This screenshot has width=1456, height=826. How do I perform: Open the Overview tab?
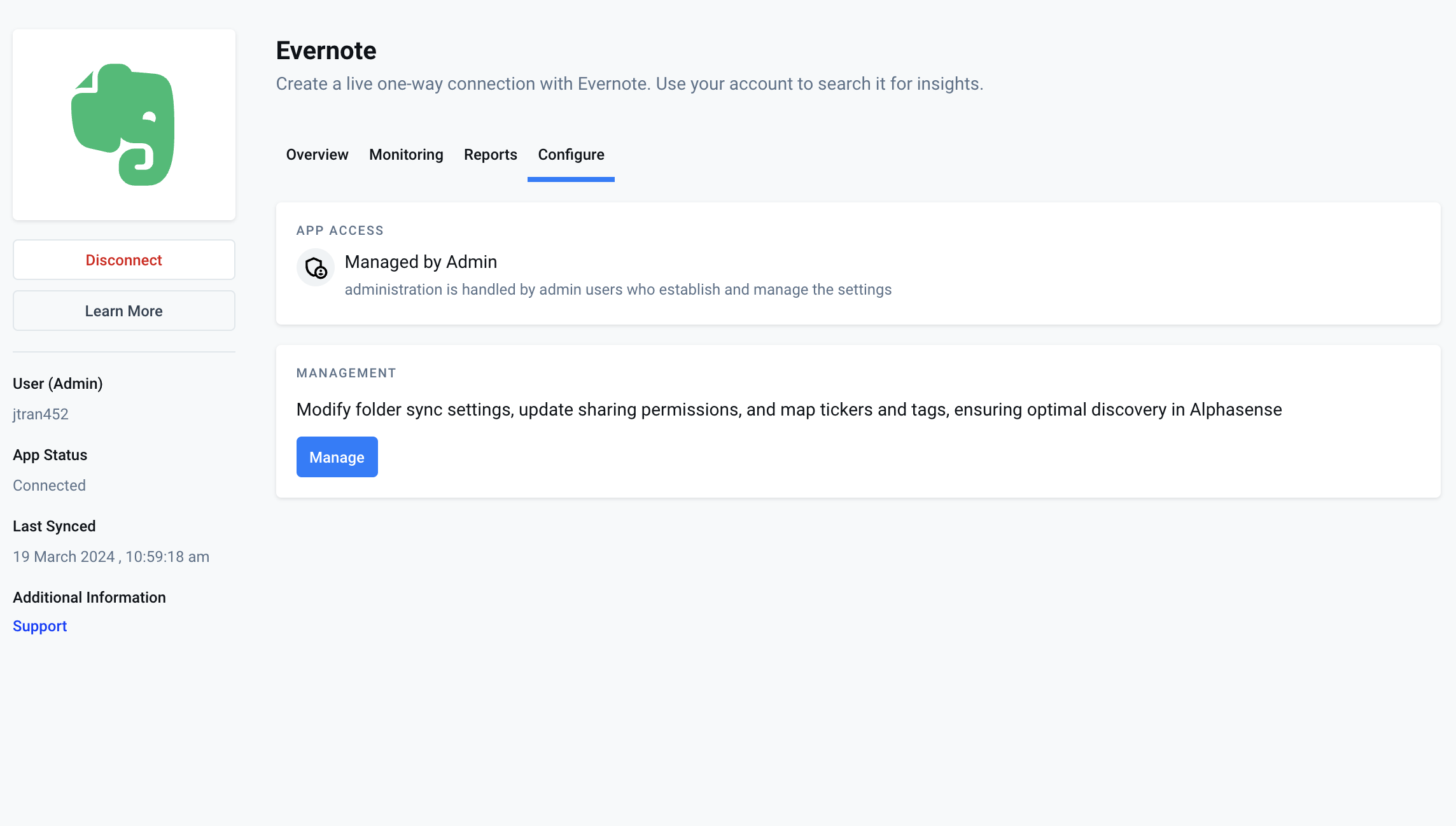(x=317, y=155)
